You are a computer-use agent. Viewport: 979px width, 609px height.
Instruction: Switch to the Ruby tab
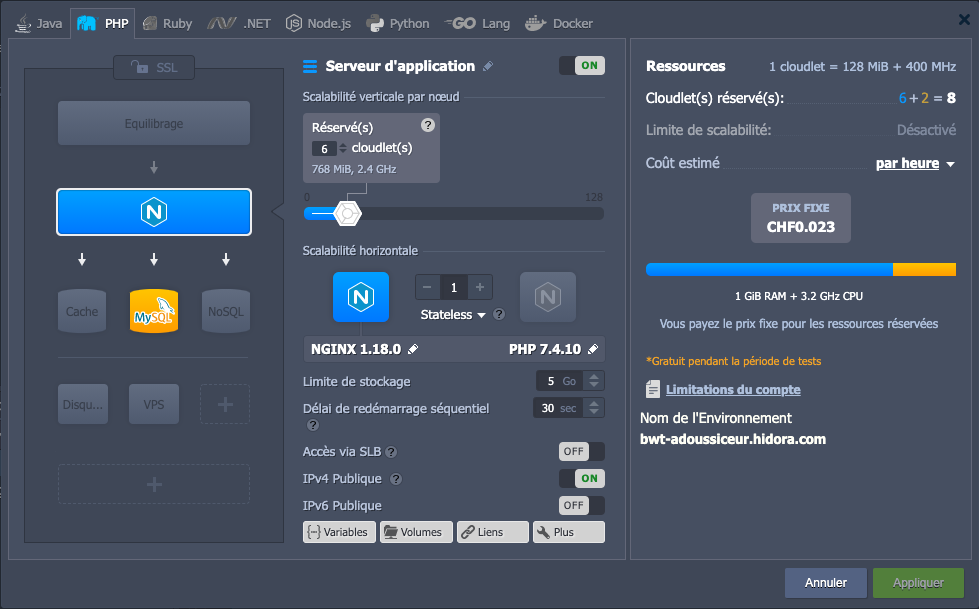168,24
